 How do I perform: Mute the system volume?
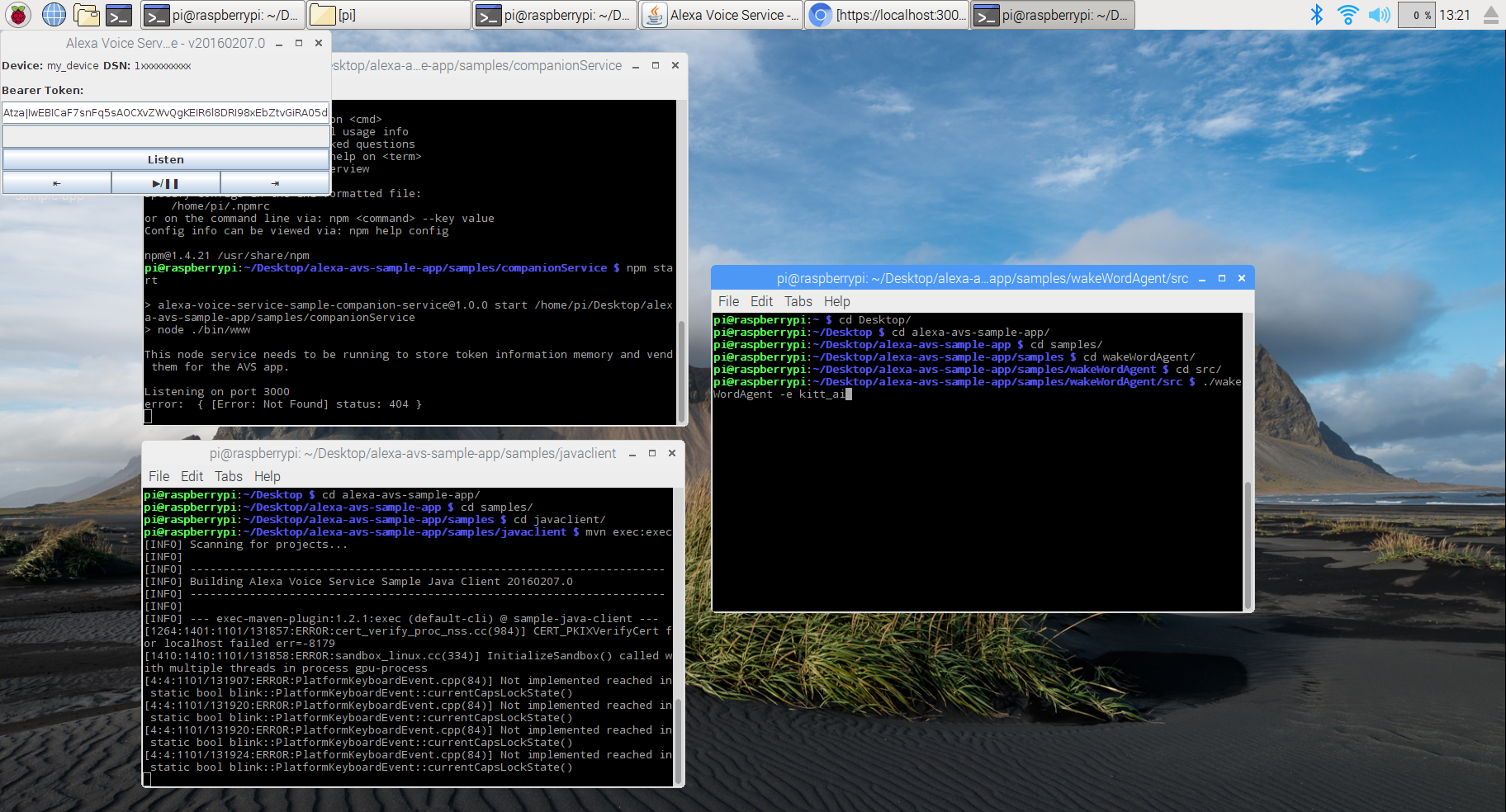[x=1379, y=14]
